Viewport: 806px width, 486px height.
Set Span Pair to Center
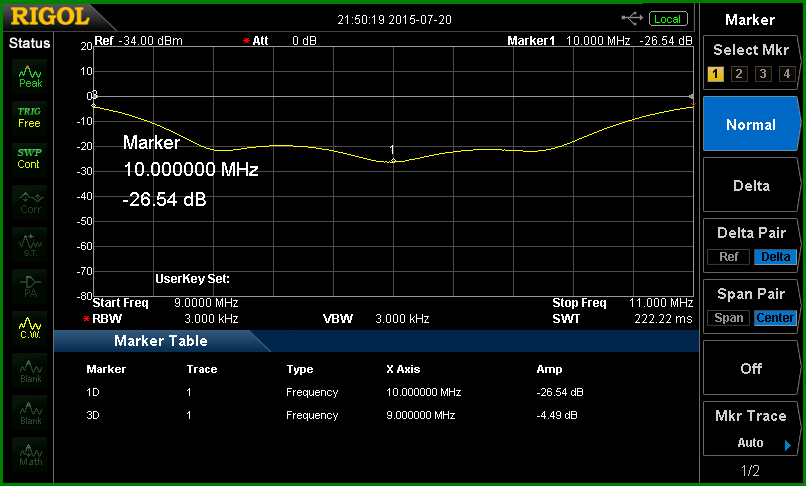point(775,318)
